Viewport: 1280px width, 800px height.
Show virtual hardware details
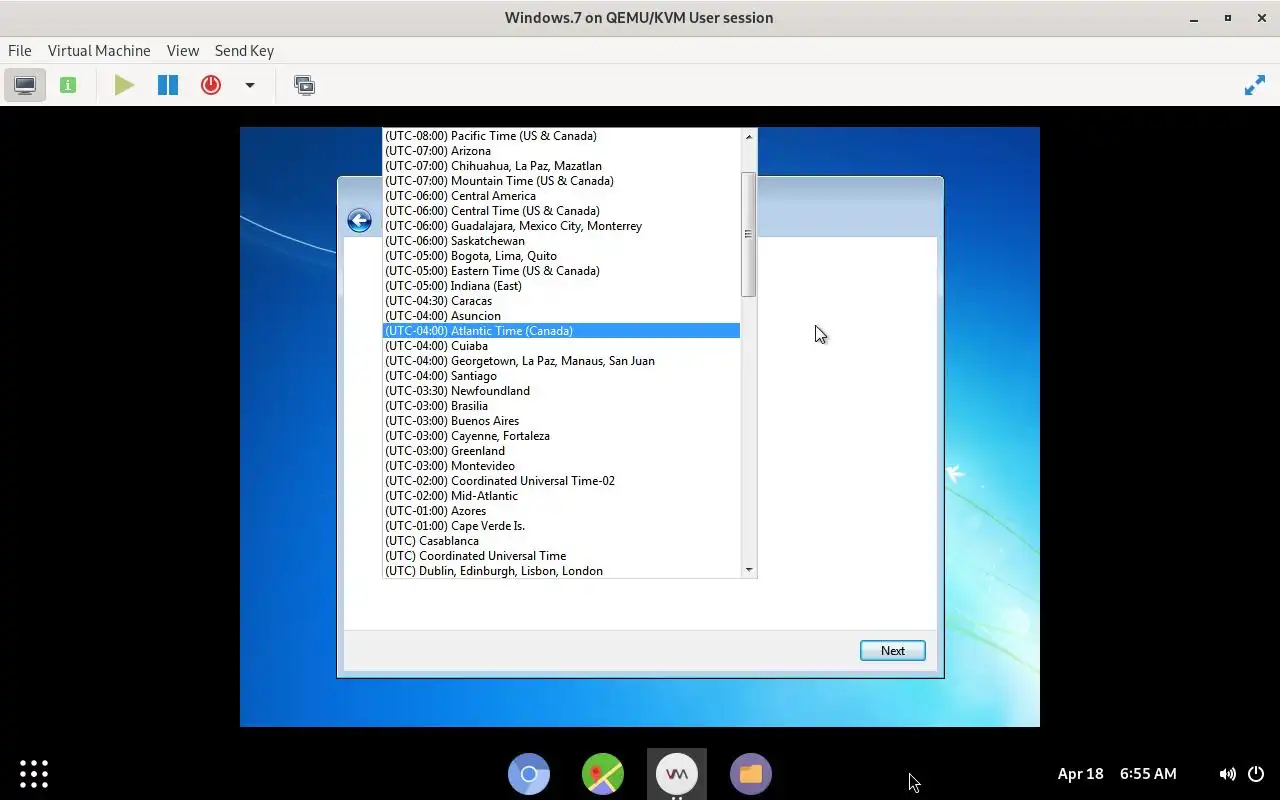(68, 85)
